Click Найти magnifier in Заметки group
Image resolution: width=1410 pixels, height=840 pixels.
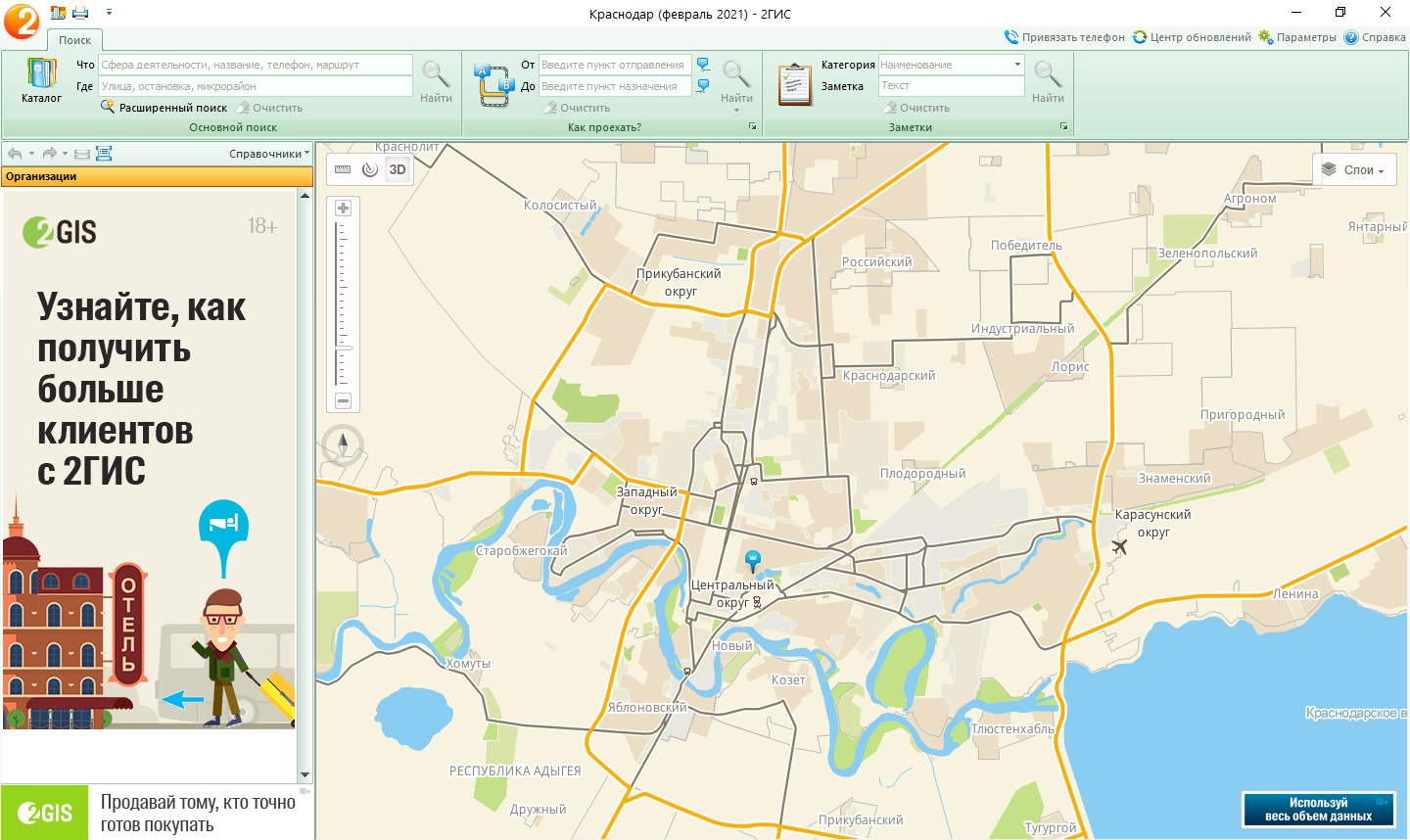1048,81
